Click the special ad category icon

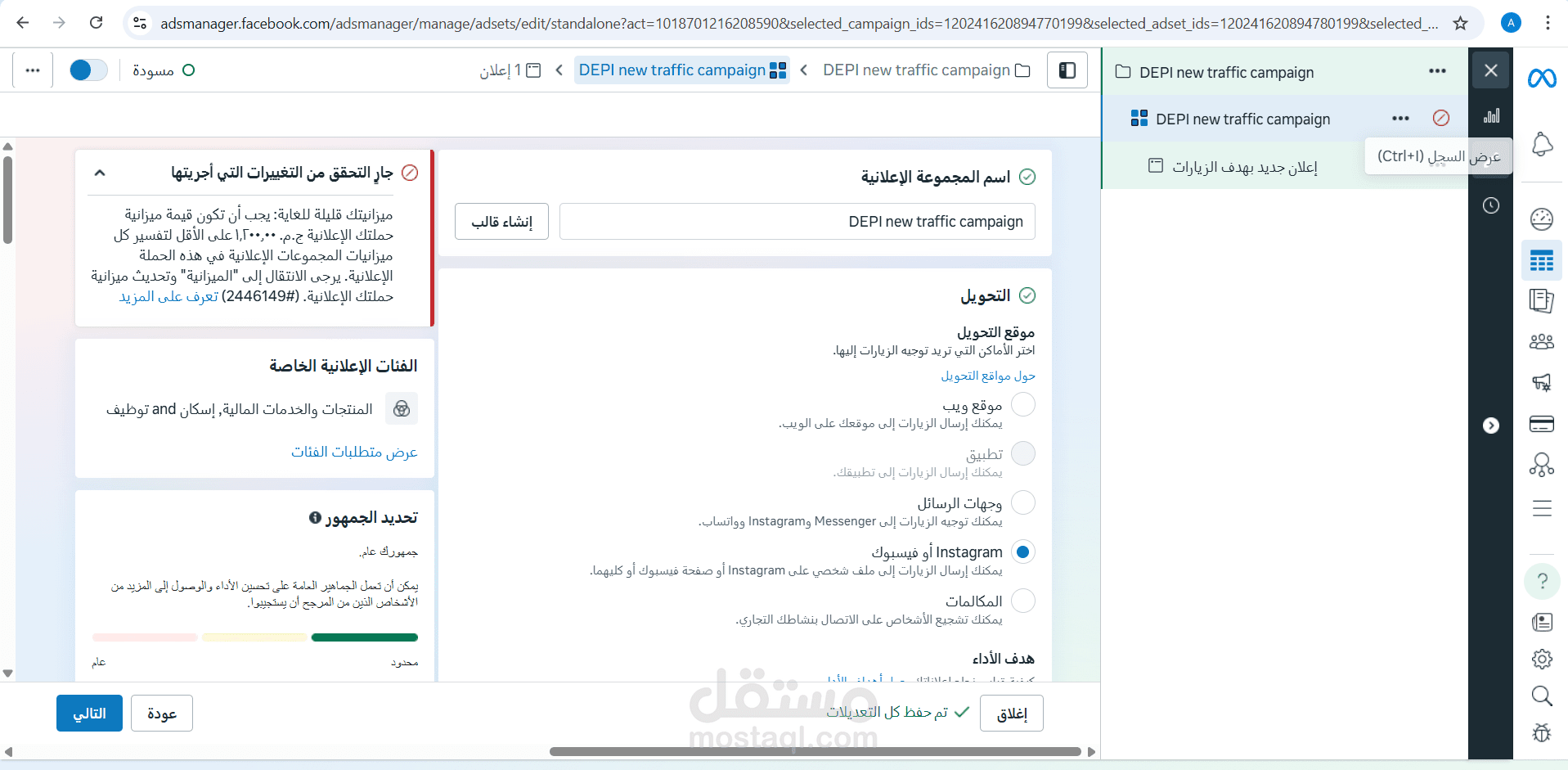(x=402, y=408)
